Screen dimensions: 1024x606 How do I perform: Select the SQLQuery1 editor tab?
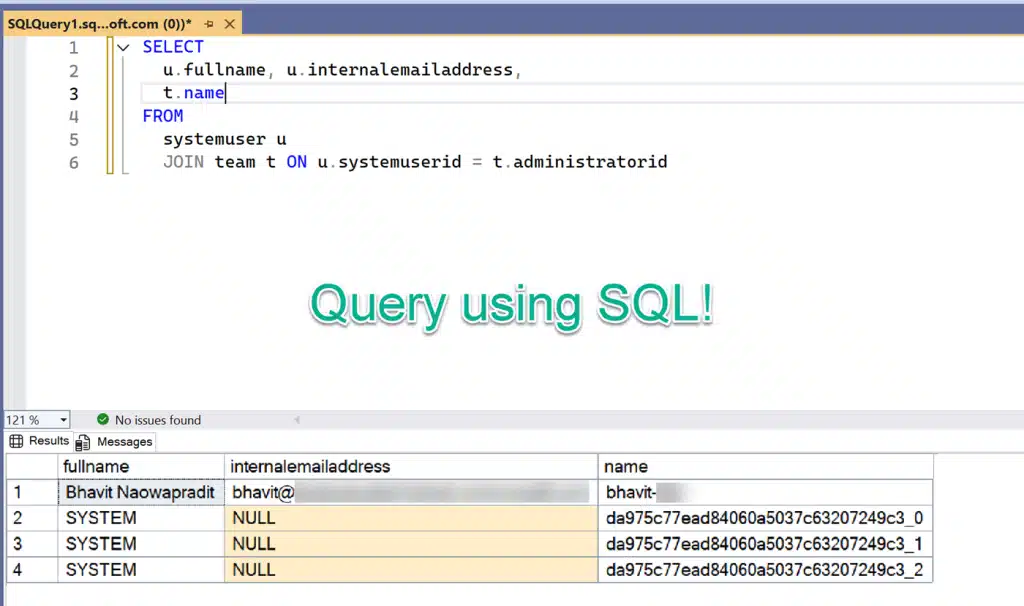[100, 22]
